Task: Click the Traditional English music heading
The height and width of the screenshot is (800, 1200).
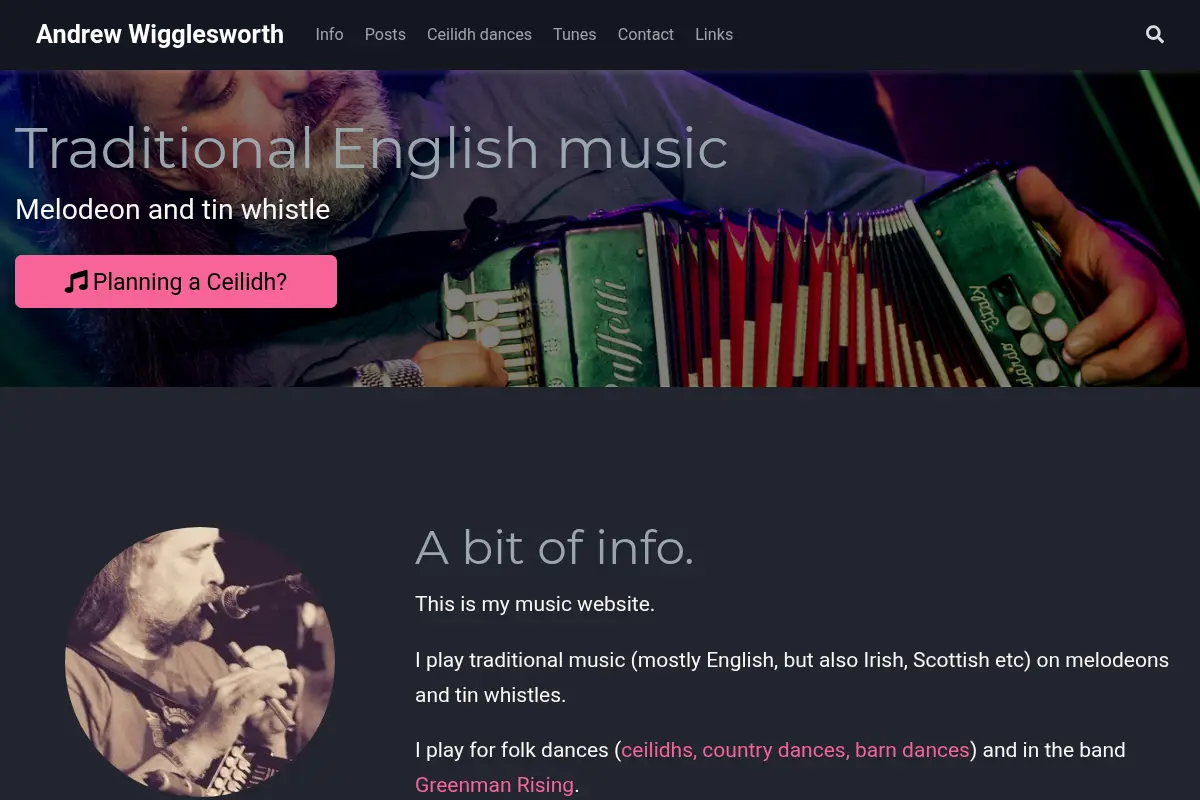Action: [371, 148]
